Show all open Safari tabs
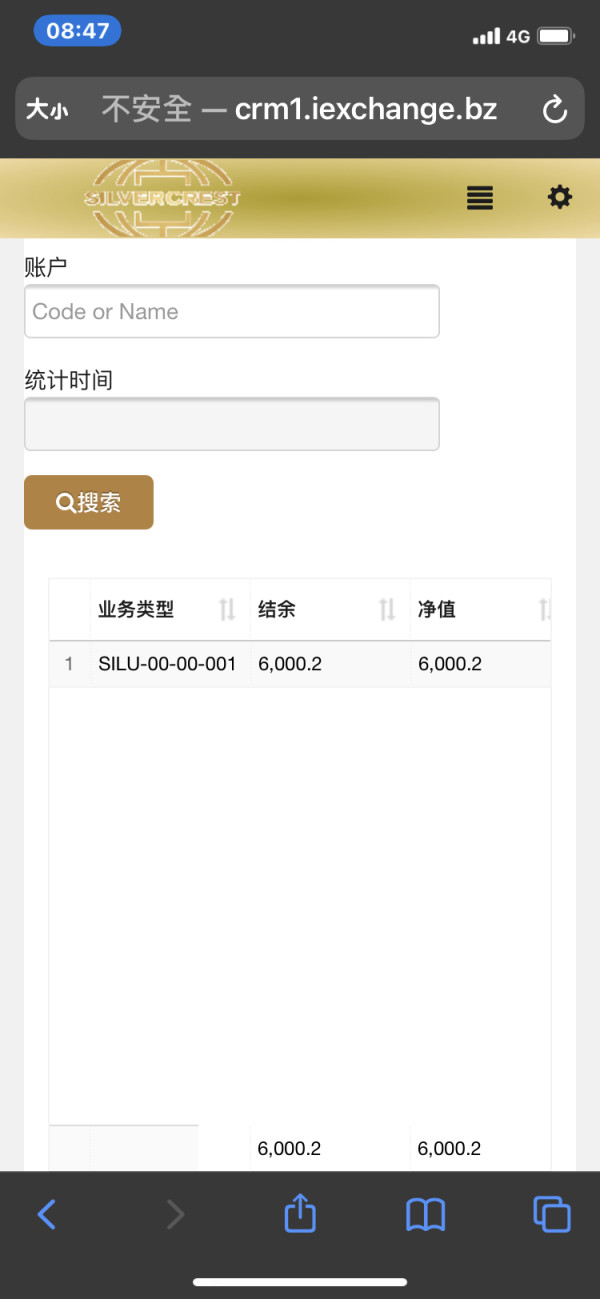The image size is (600, 1299). click(x=551, y=1214)
